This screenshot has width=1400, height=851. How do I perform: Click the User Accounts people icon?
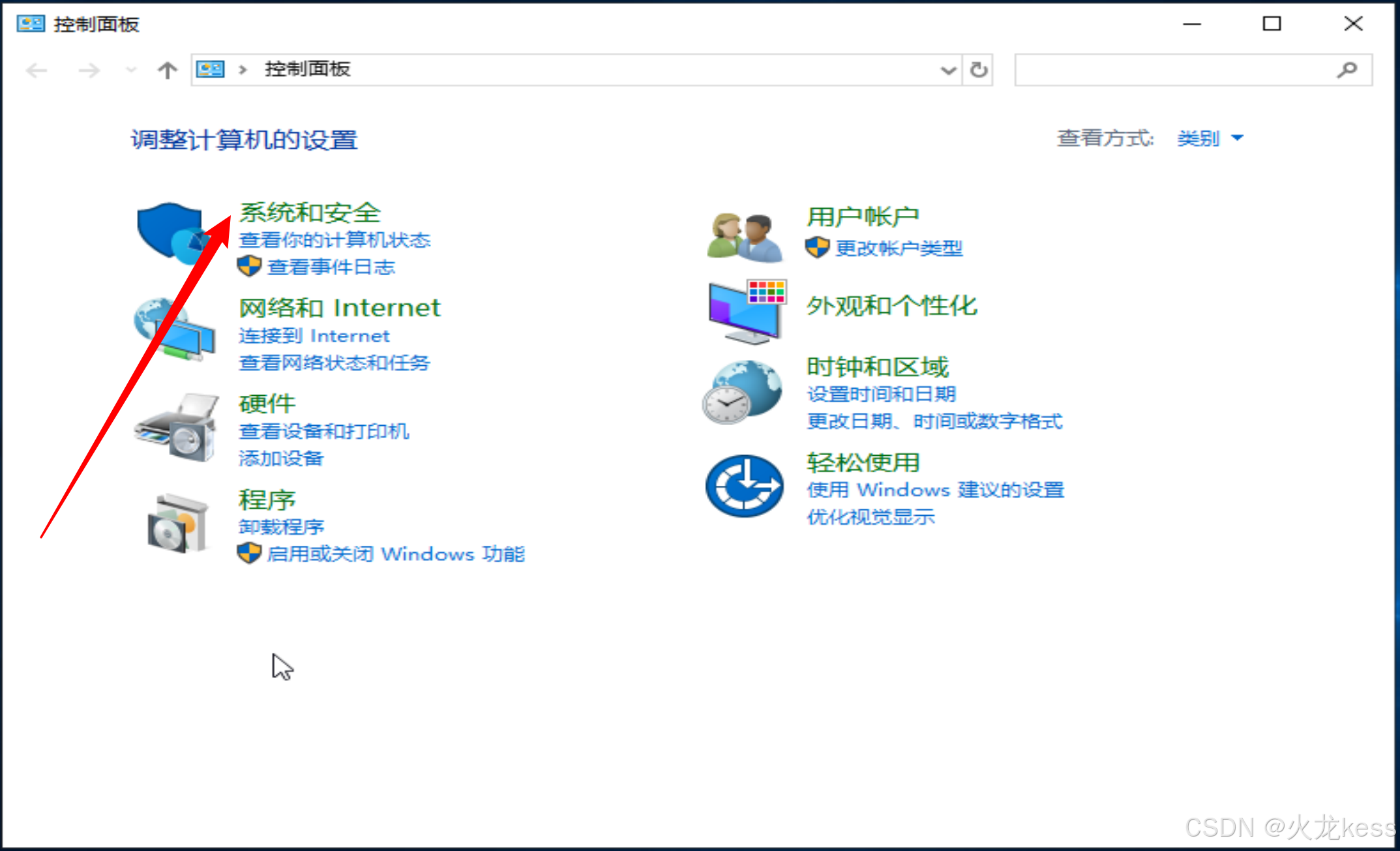point(745,237)
